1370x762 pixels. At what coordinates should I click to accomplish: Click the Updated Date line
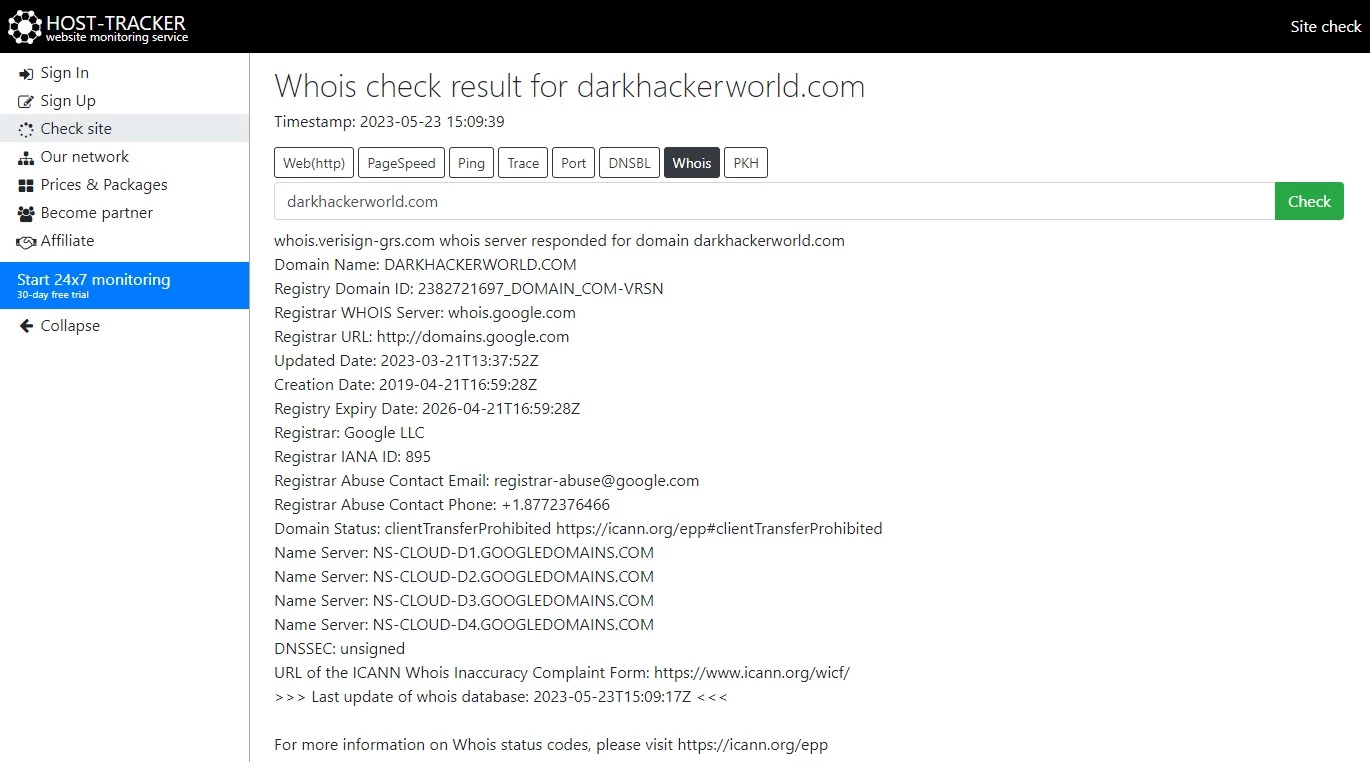[407, 361]
